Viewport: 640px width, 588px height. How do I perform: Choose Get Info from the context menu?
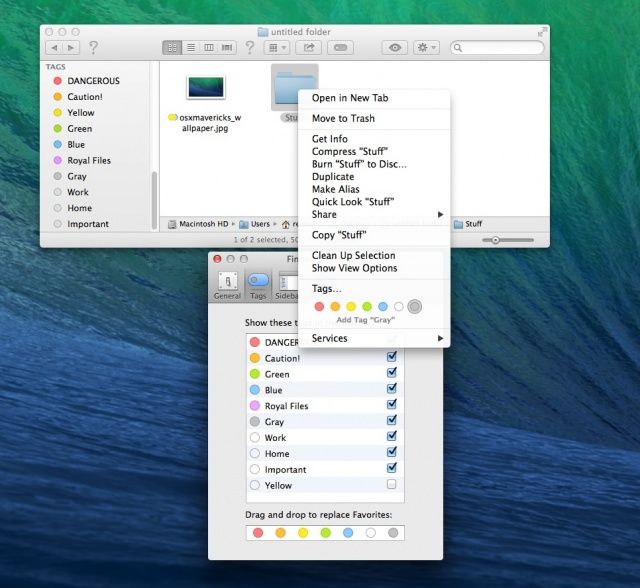[x=374, y=139]
